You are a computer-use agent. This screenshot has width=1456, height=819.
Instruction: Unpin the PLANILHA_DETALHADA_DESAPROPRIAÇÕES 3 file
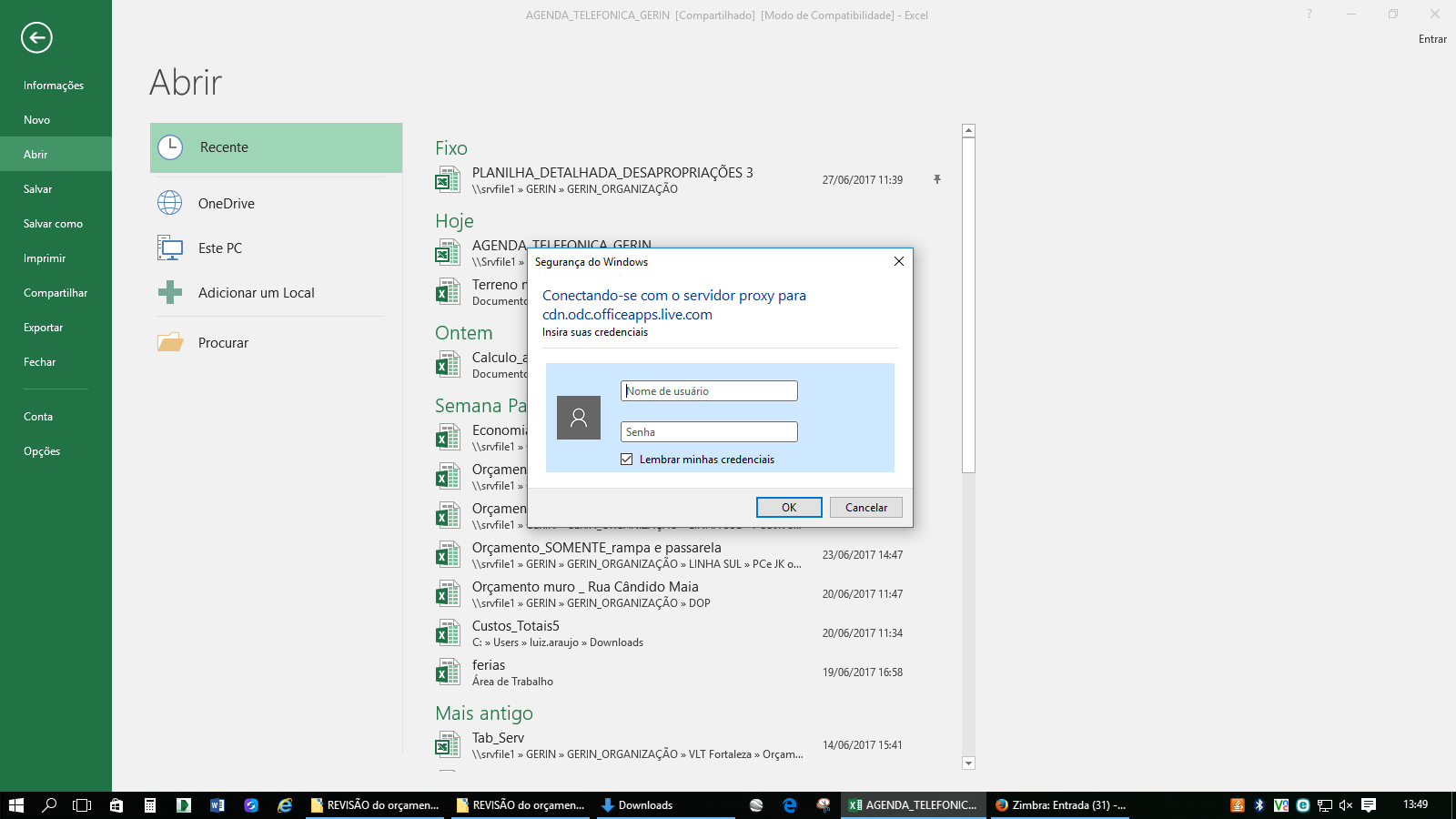coord(936,179)
